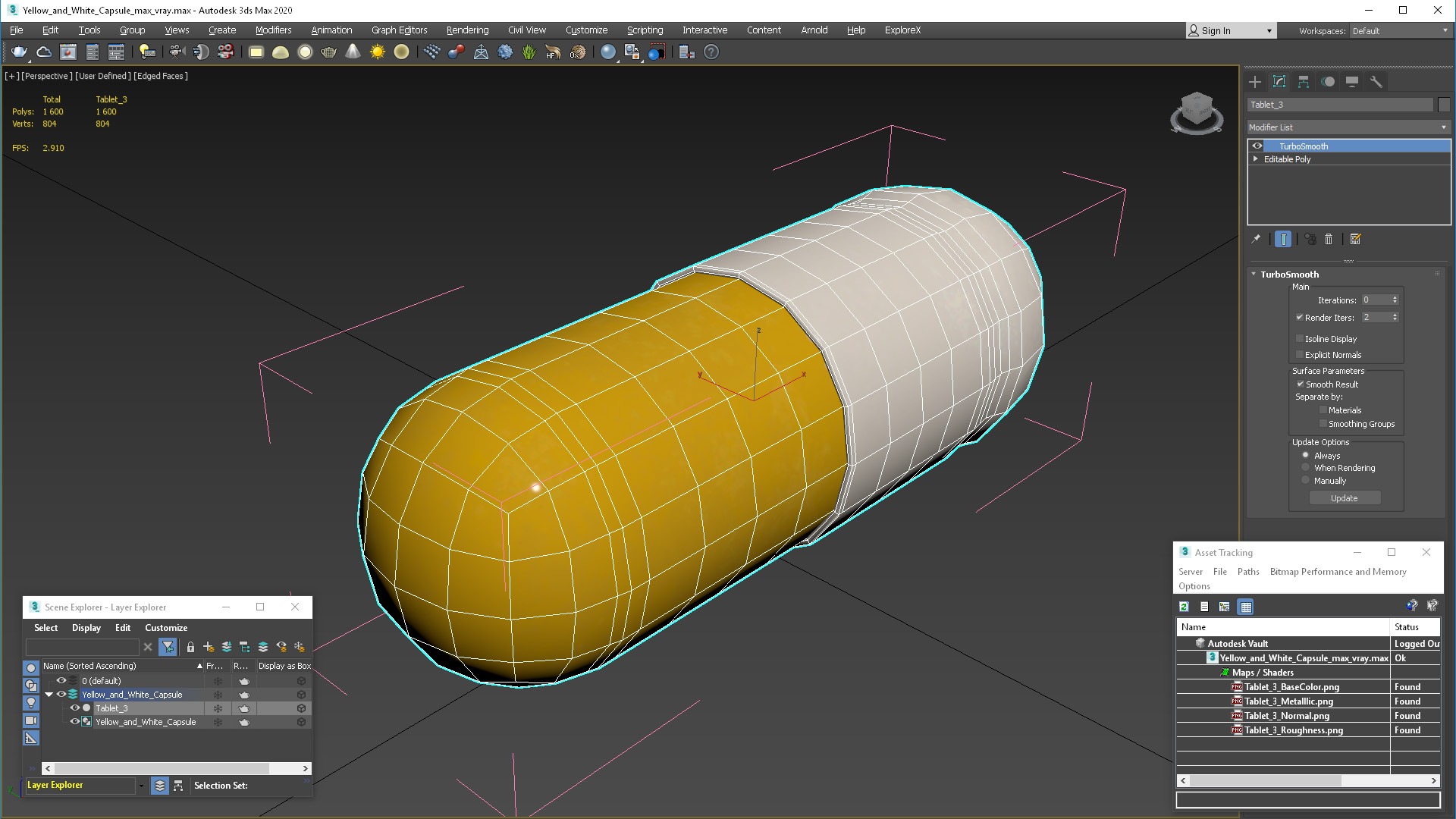This screenshot has height=819, width=1456.
Task: Click the Always radio button
Action: [1306, 455]
